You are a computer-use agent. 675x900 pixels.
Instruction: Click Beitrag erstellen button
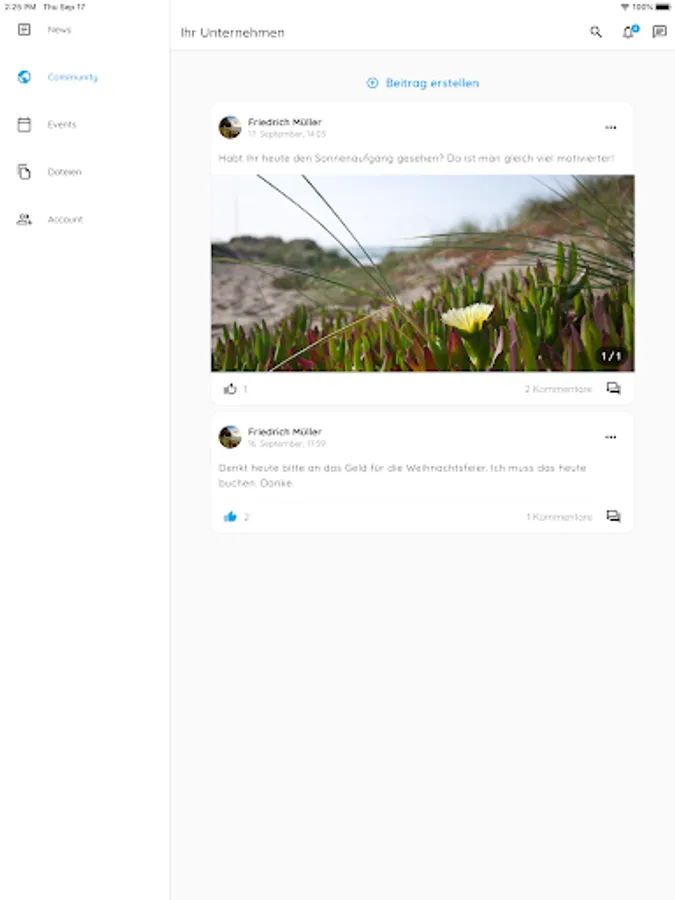coord(422,83)
